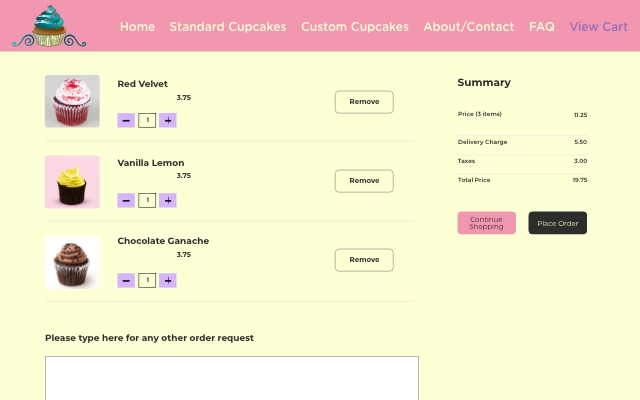
Task: Increase Chocolate Ganache quantity with plus icon
Action: point(168,280)
